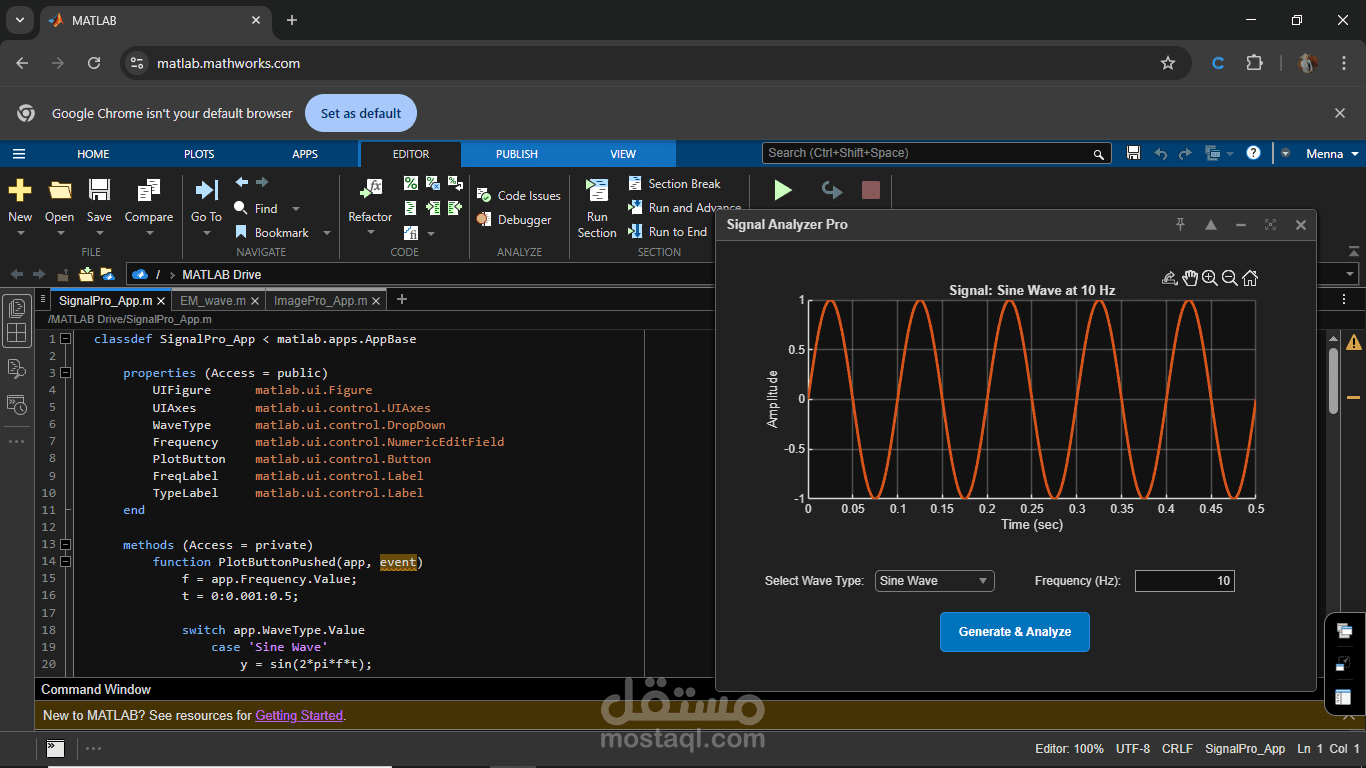Insert a Section Break
The width and height of the screenshot is (1366, 768).
point(675,183)
